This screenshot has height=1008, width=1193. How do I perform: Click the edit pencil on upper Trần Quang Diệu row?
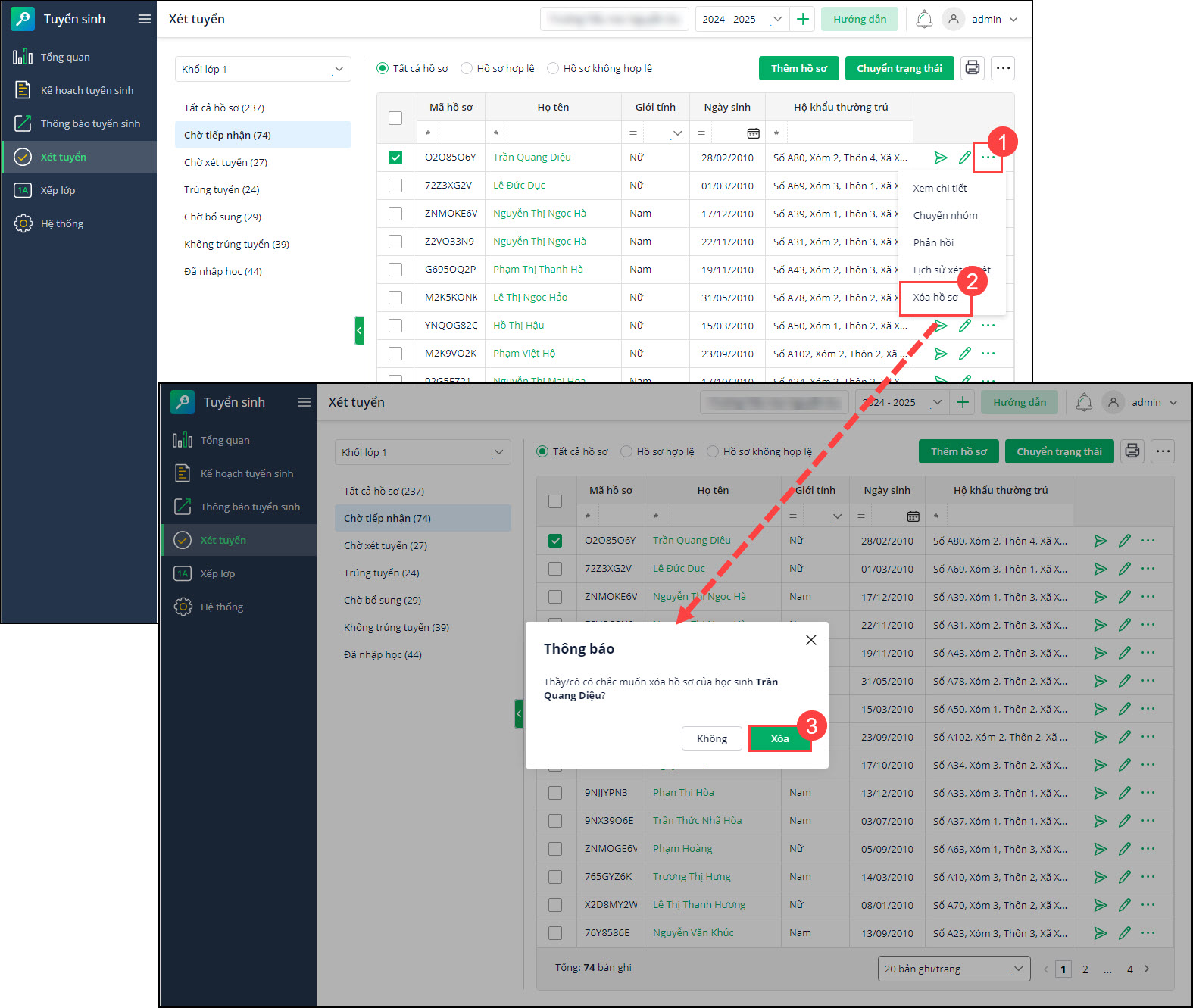(x=965, y=158)
